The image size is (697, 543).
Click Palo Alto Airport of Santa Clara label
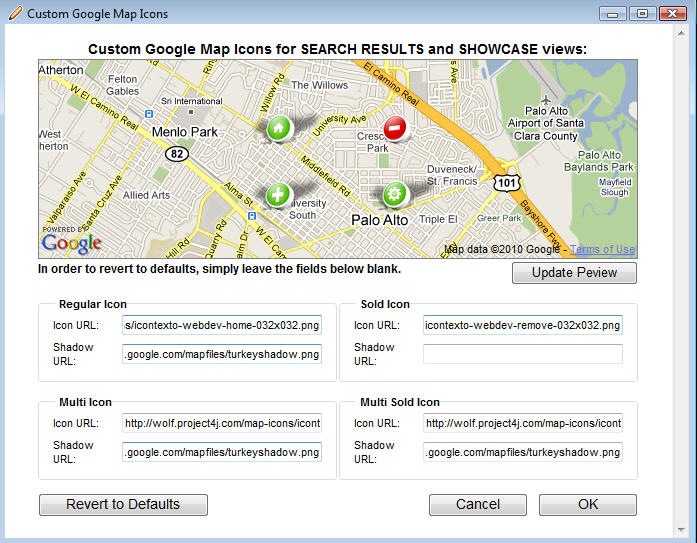pyautogui.click(x=546, y=124)
